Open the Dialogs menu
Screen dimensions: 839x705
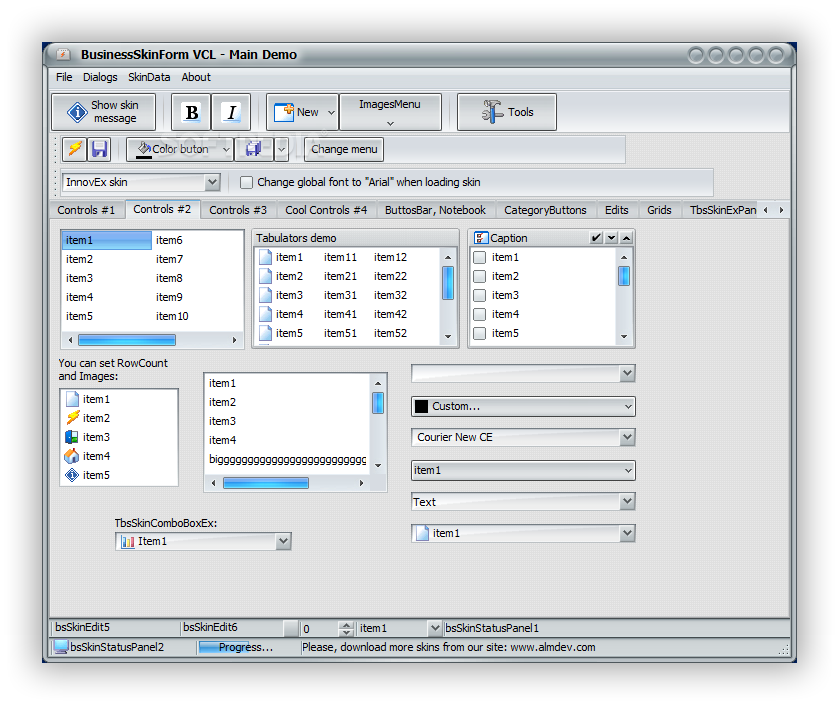tap(100, 77)
